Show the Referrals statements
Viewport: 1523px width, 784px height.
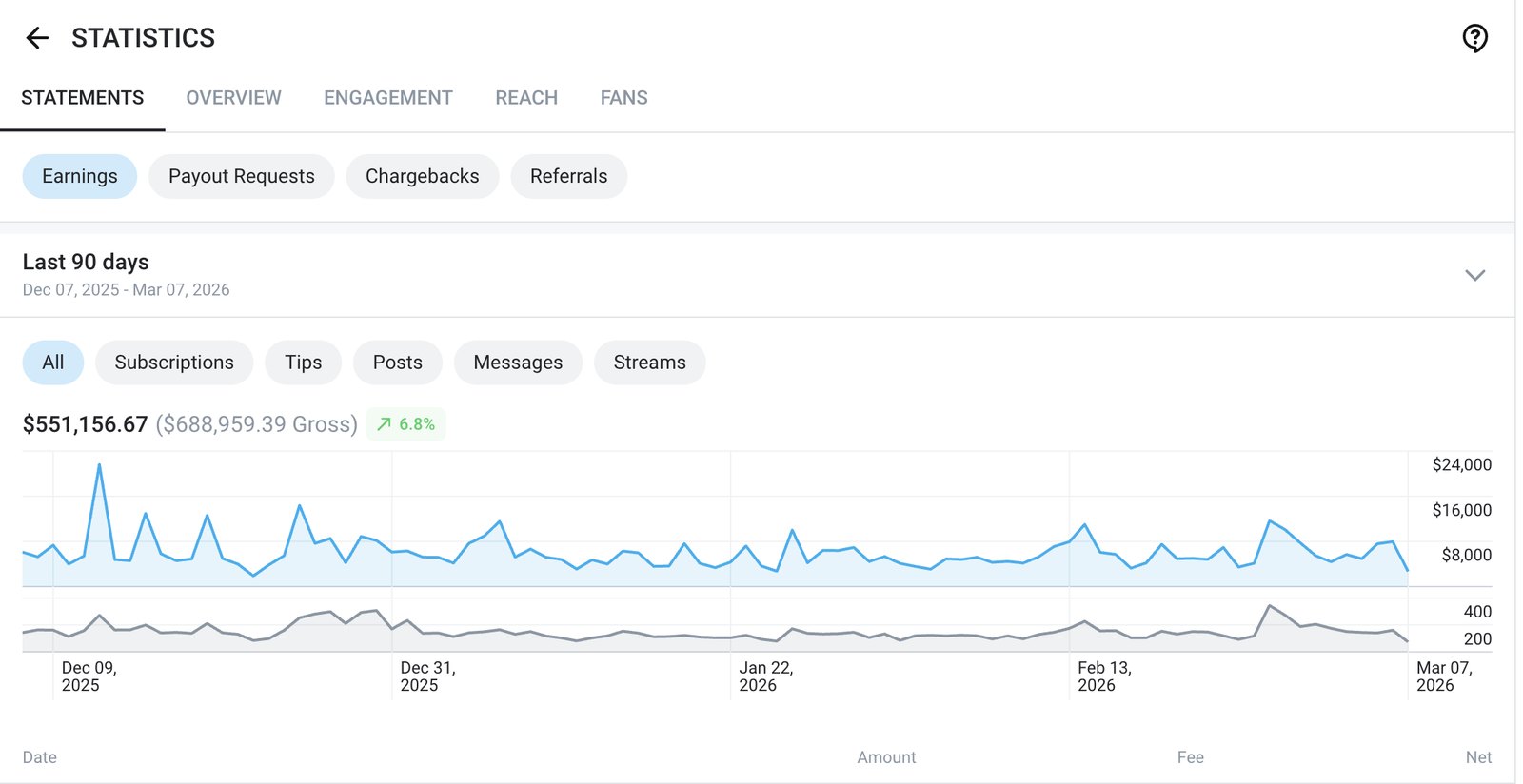click(568, 176)
